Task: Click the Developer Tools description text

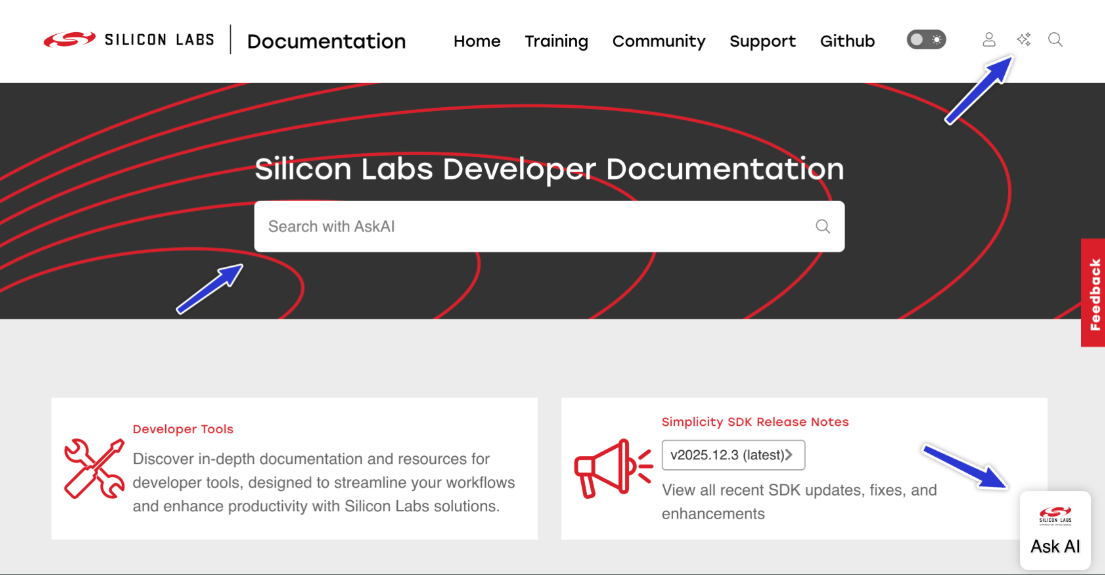Action: click(x=324, y=483)
